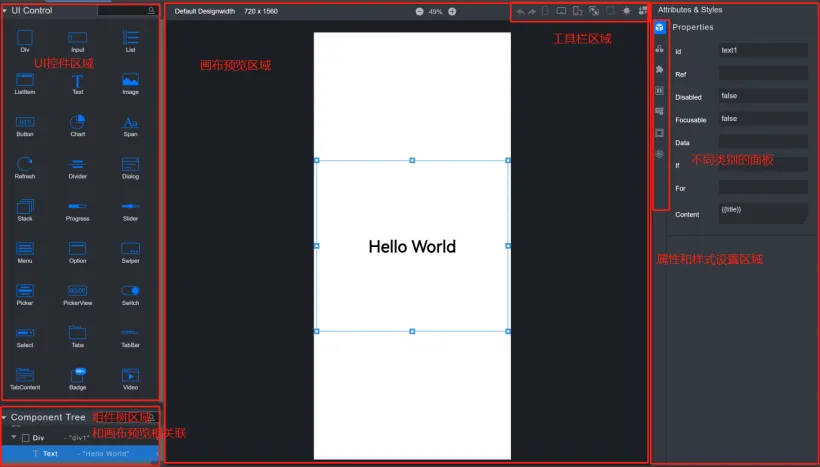Click the layout panels icon in toolbar
This screenshot has height=467, width=820.
click(x=643, y=11)
